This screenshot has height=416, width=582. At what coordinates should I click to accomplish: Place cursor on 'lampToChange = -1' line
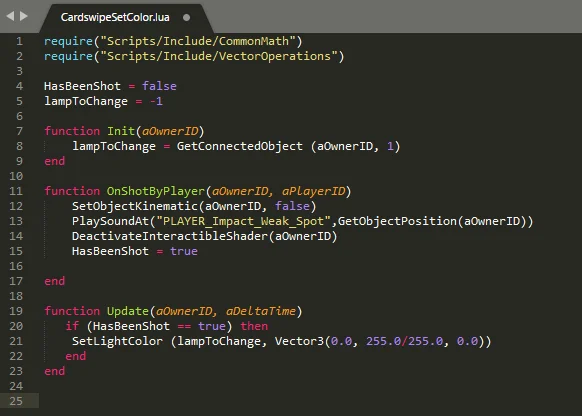[103, 101]
